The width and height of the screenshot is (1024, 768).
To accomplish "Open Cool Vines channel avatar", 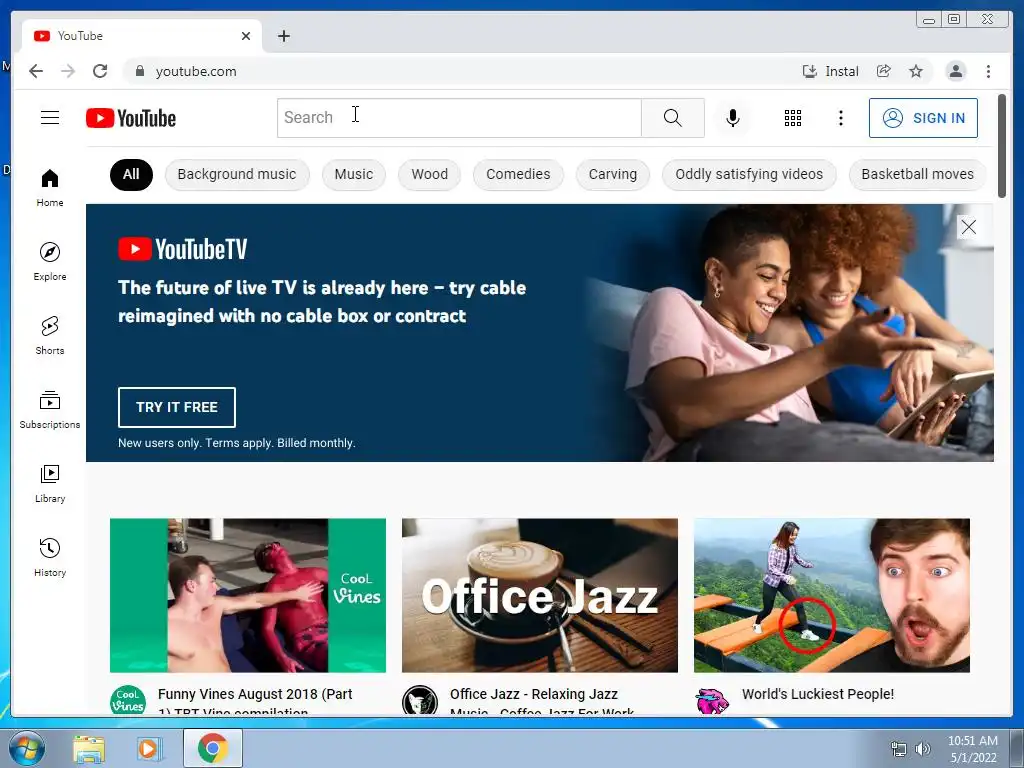I will tap(128, 700).
